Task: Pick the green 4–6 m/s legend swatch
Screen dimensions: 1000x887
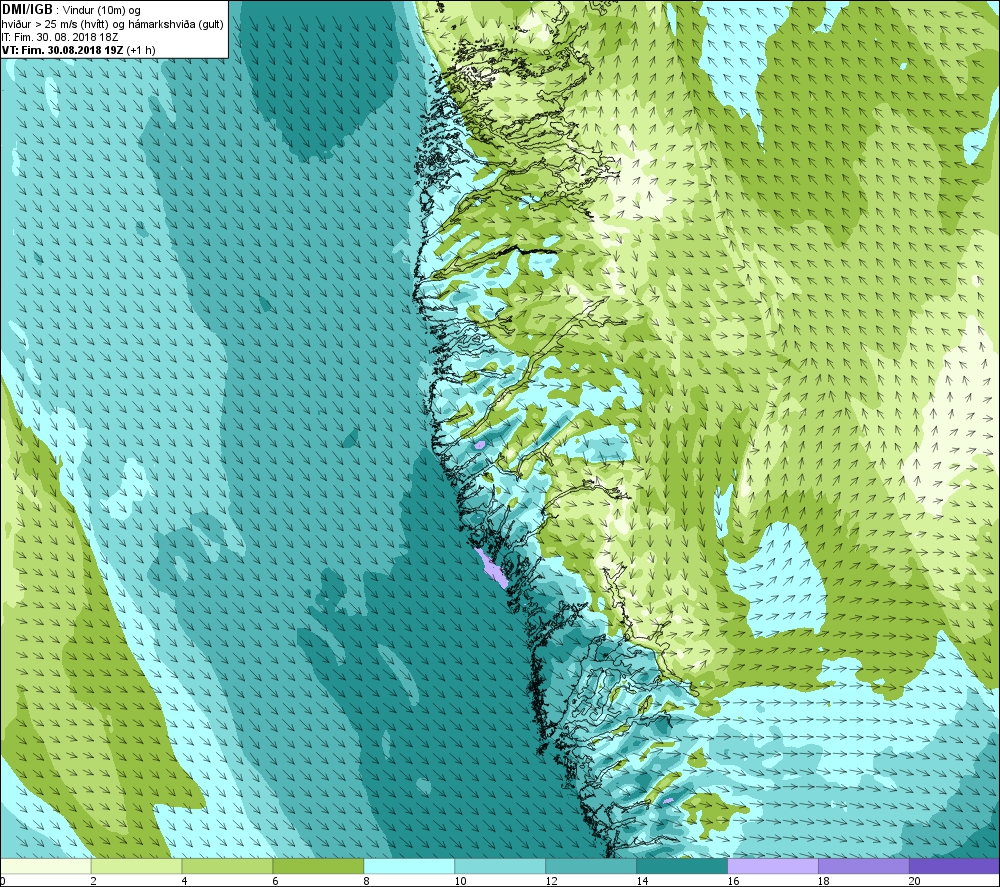Action: [x=227, y=866]
